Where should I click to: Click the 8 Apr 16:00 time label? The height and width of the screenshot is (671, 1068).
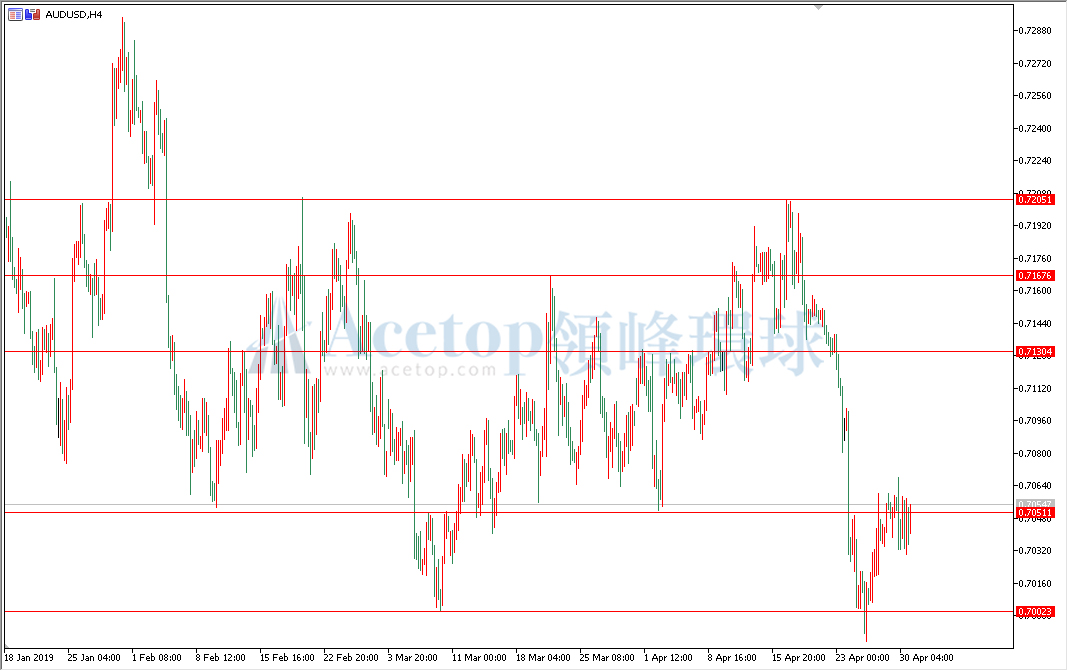coord(732,657)
